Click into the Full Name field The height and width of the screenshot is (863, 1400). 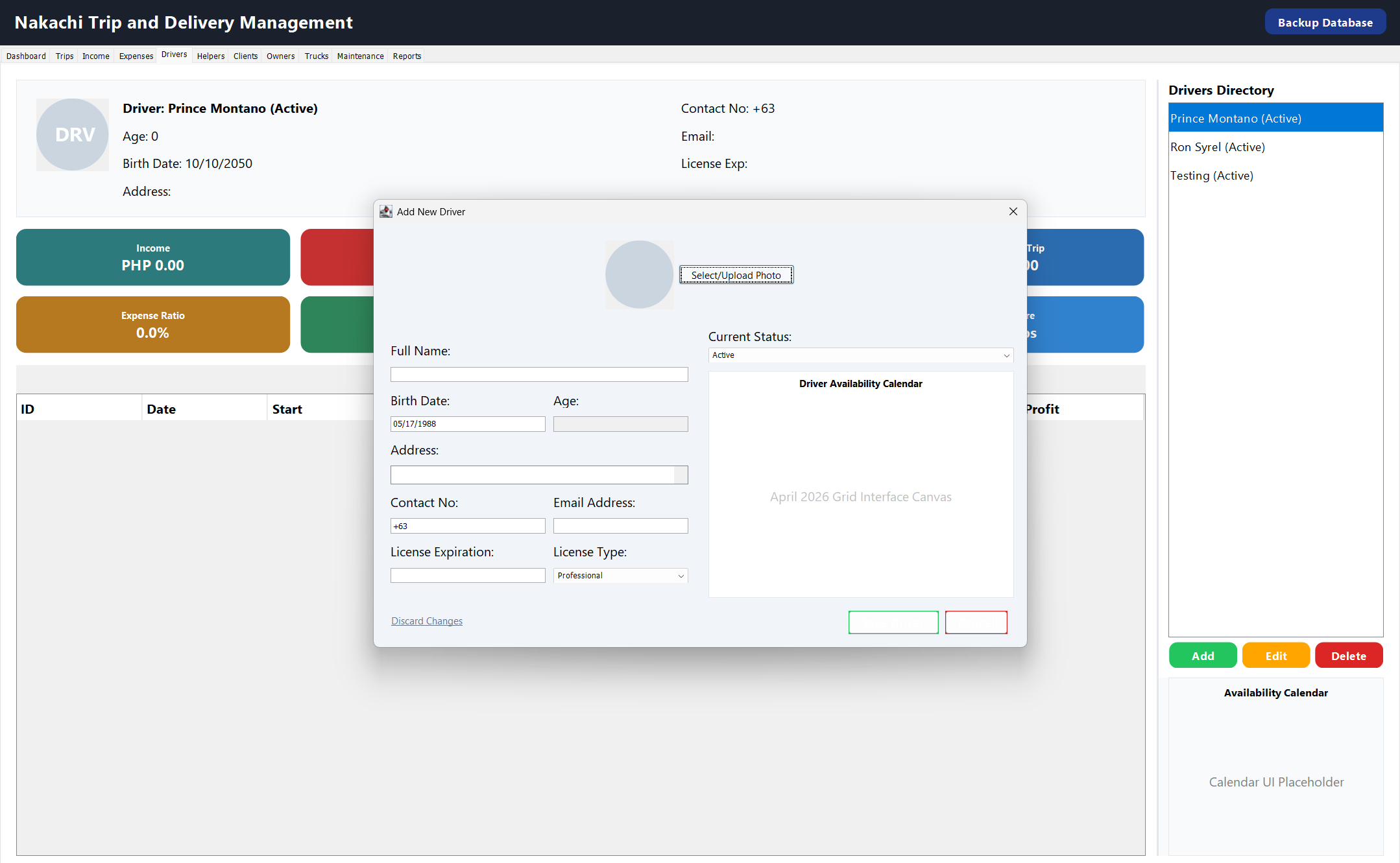pyautogui.click(x=539, y=374)
